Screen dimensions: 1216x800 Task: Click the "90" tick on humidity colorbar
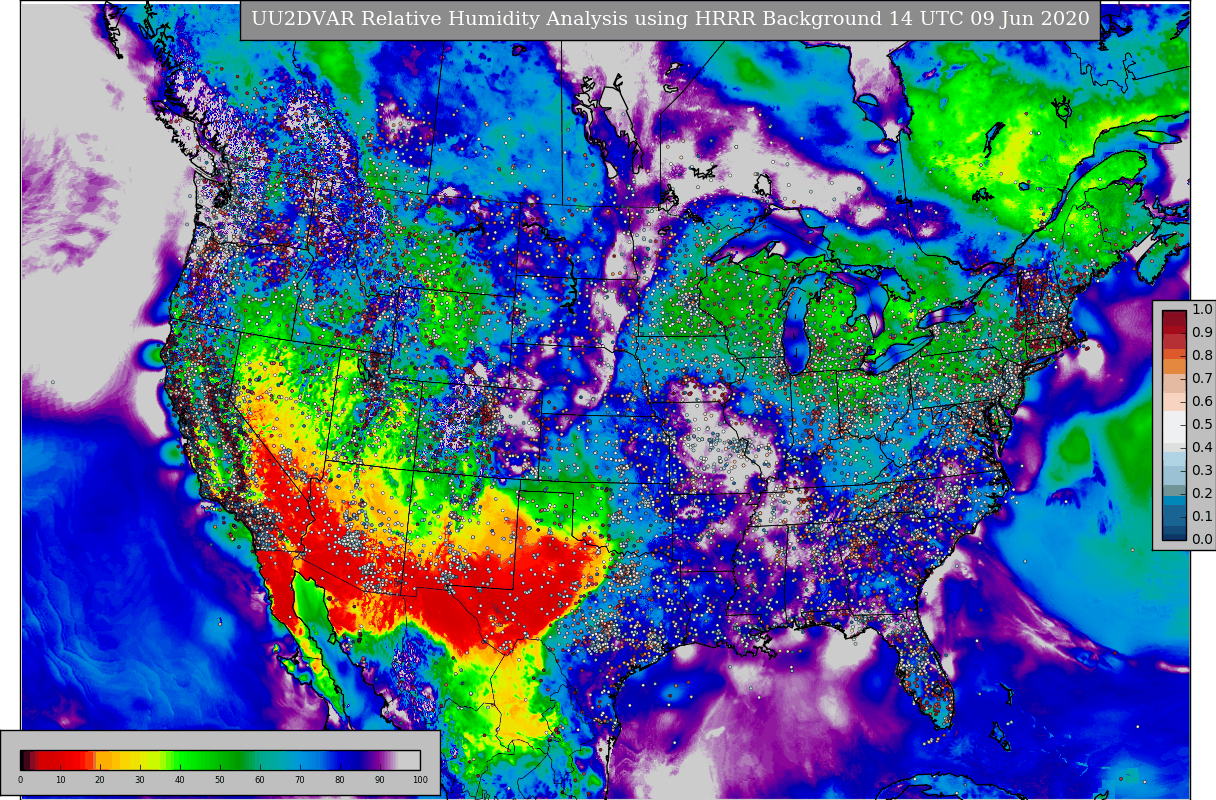380,780
